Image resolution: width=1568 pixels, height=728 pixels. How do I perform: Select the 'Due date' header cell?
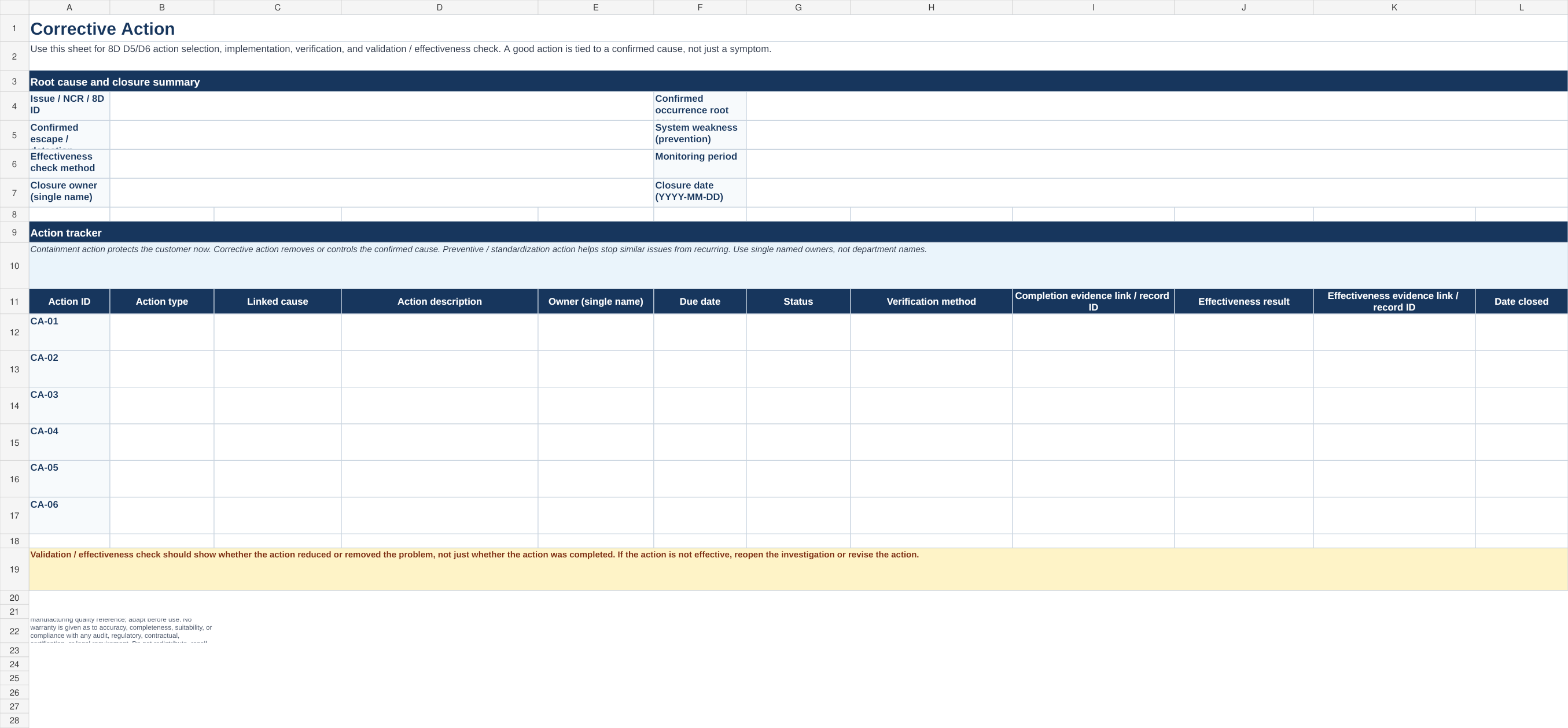700,302
